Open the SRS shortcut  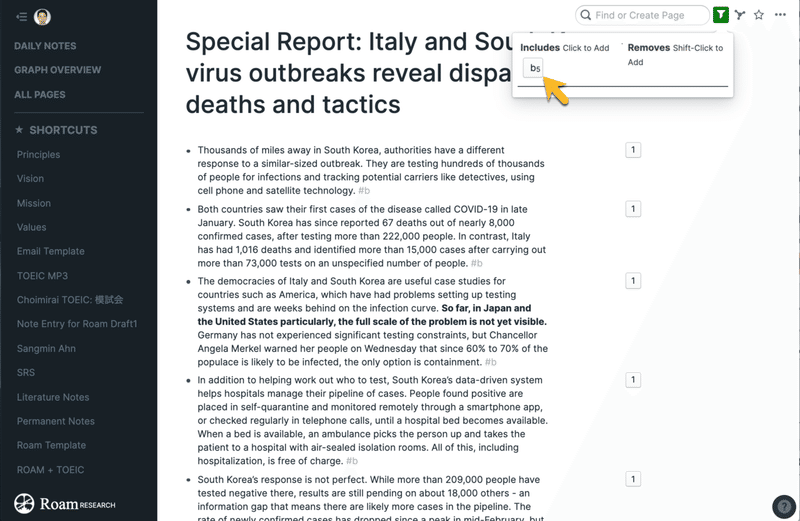point(26,373)
